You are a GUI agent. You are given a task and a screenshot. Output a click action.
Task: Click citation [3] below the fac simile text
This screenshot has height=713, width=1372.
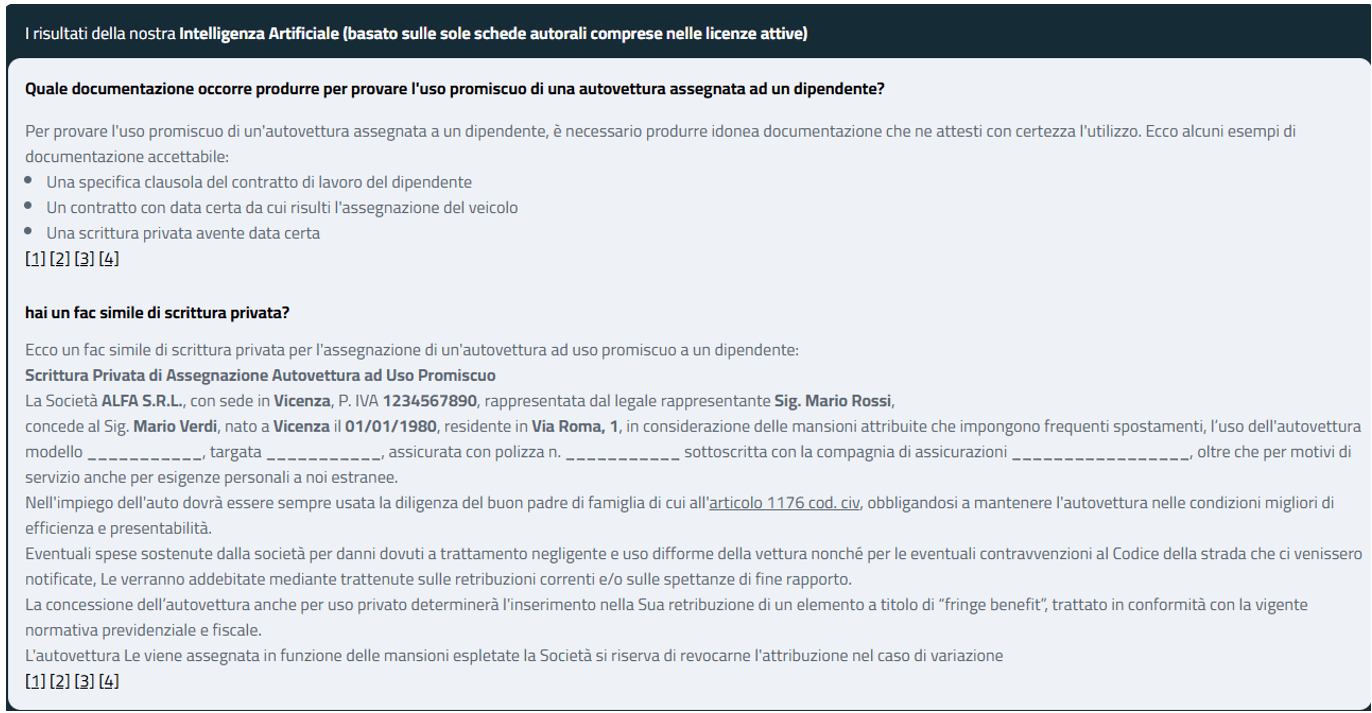pos(84,681)
